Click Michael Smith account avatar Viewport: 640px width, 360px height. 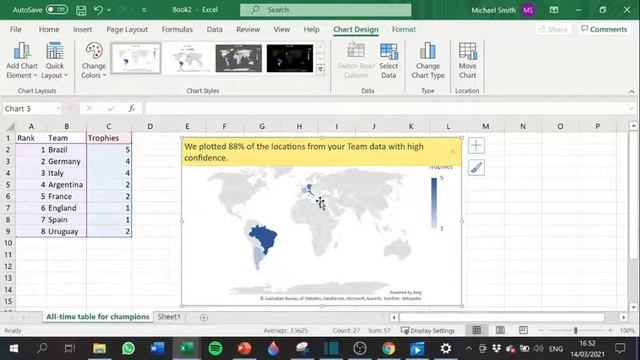click(529, 10)
